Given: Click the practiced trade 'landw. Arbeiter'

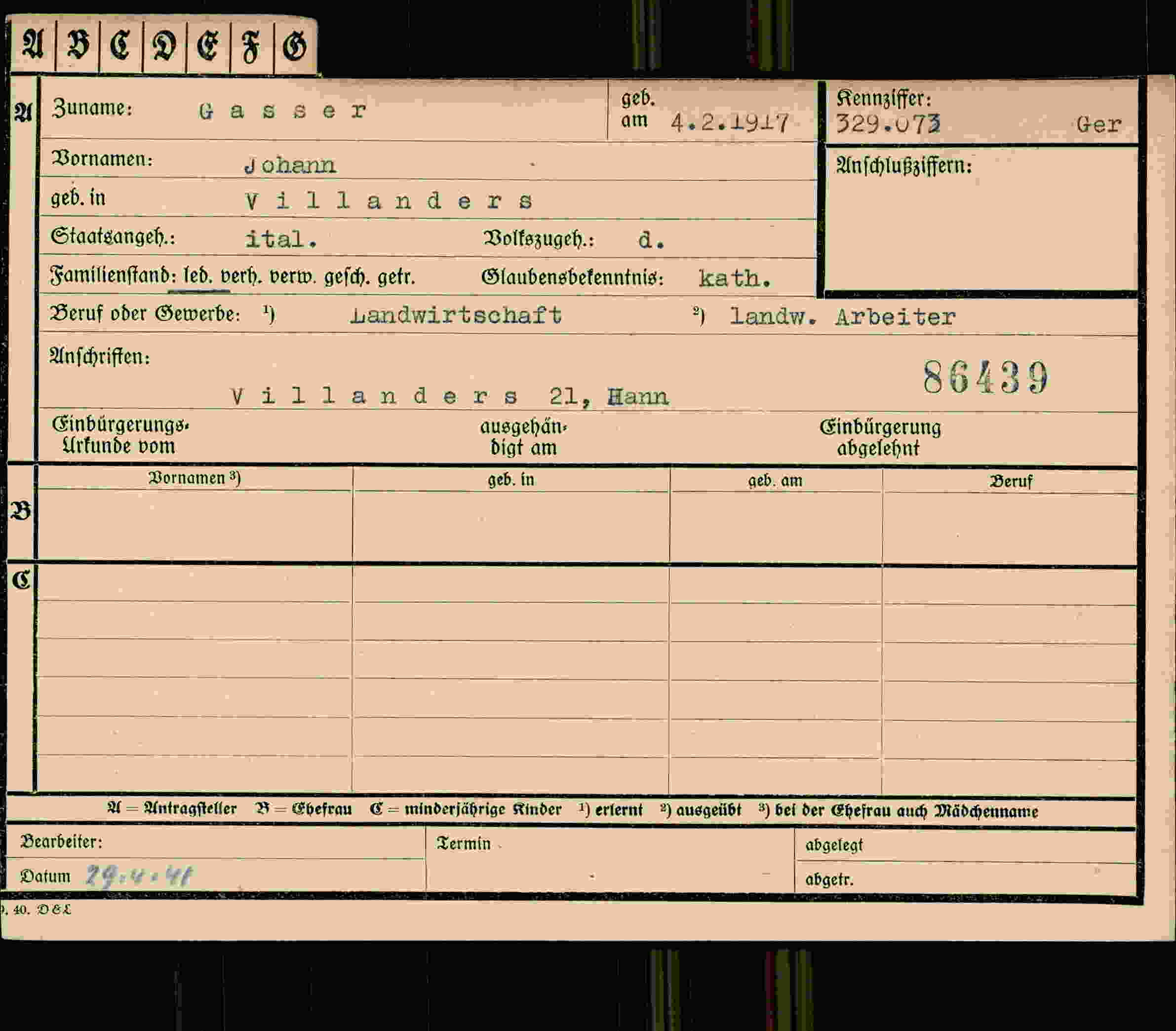Looking at the screenshot, I should [843, 317].
